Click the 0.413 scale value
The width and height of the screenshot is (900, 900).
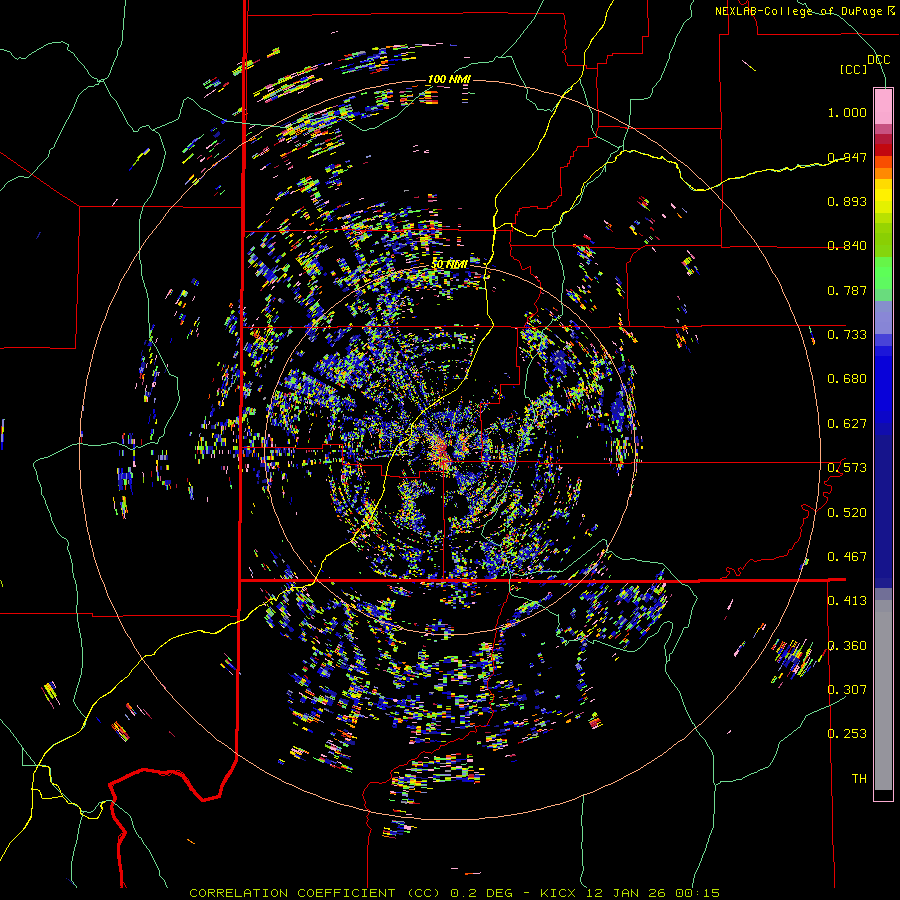pos(847,600)
